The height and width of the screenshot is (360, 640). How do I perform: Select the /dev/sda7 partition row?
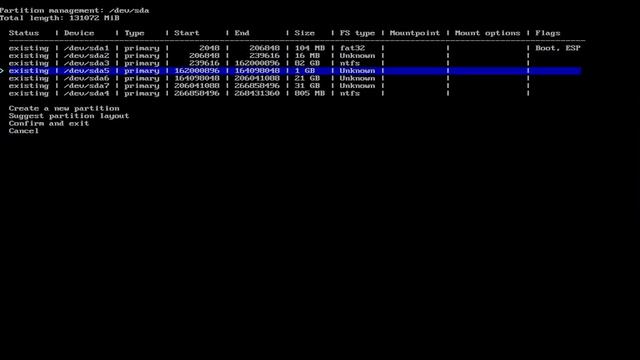tap(295, 86)
